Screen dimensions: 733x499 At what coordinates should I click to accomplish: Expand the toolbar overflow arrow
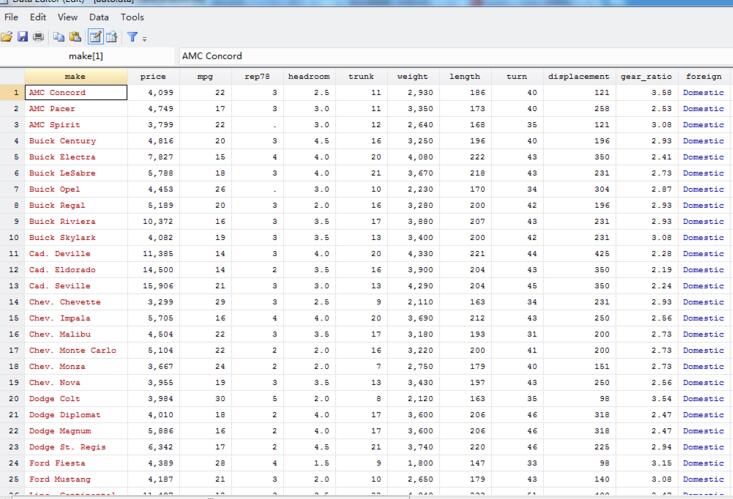click(144, 39)
